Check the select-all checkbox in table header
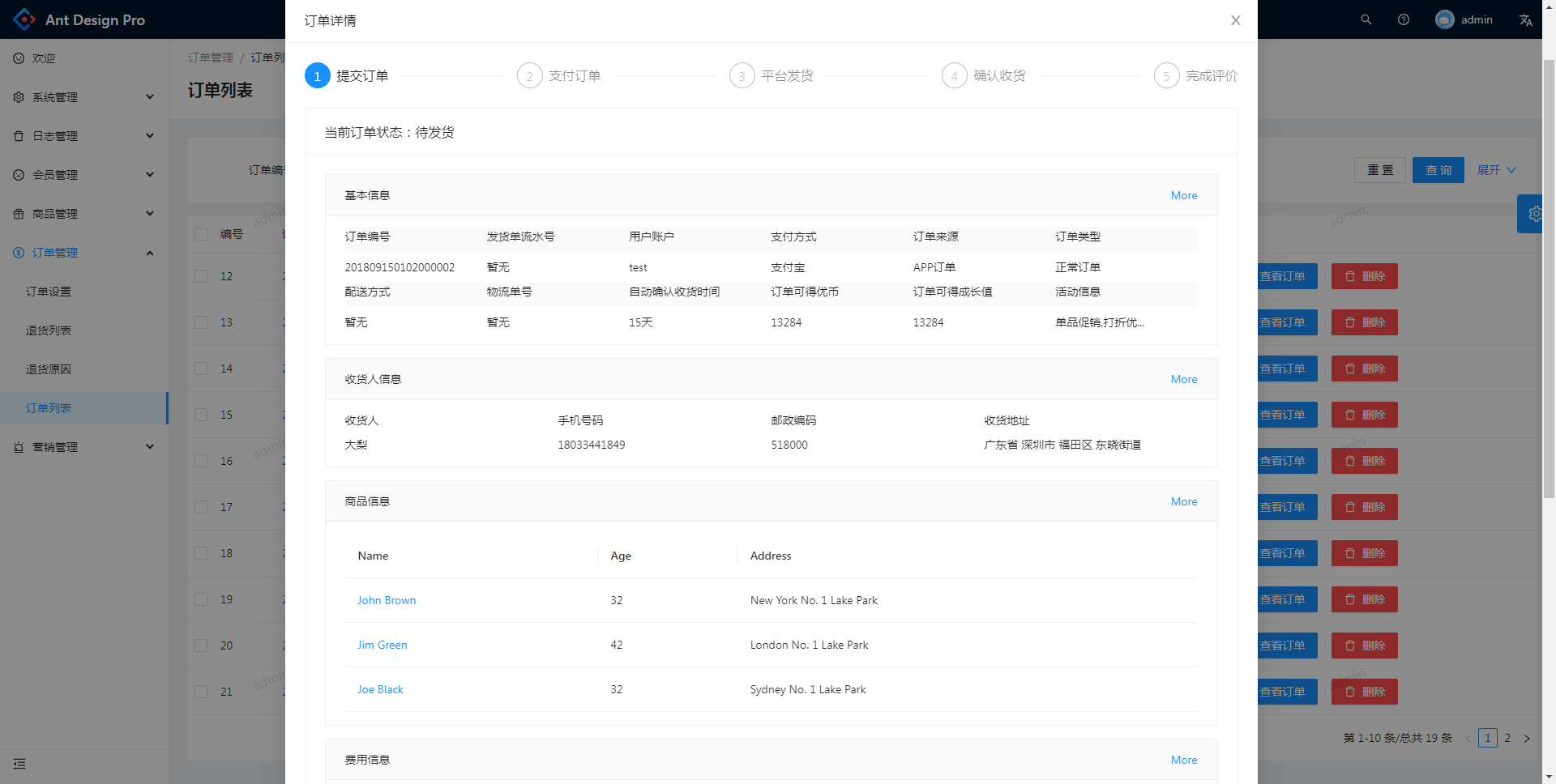Image resolution: width=1556 pixels, height=784 pixels. 201,233
